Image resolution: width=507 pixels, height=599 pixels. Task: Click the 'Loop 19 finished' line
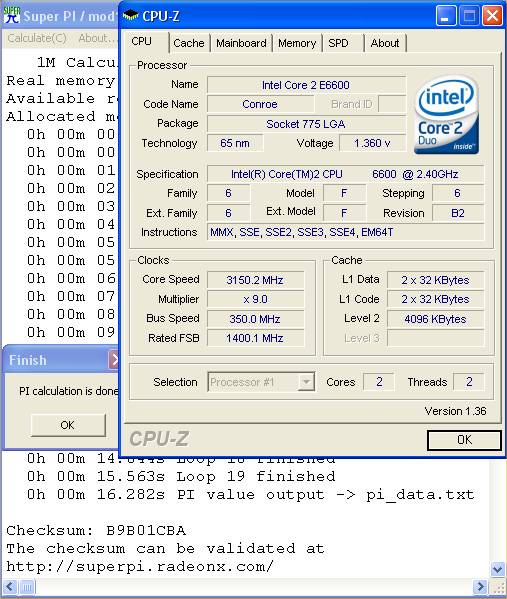(x=181, y=476)
